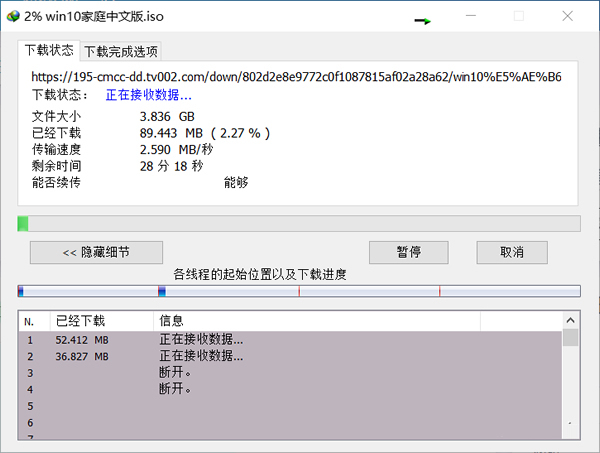Image resolution: width=600 pixels, height=453 pixels.
Task: Select thread row number 5
Action: pyautogui.click(x=290, y=406)
